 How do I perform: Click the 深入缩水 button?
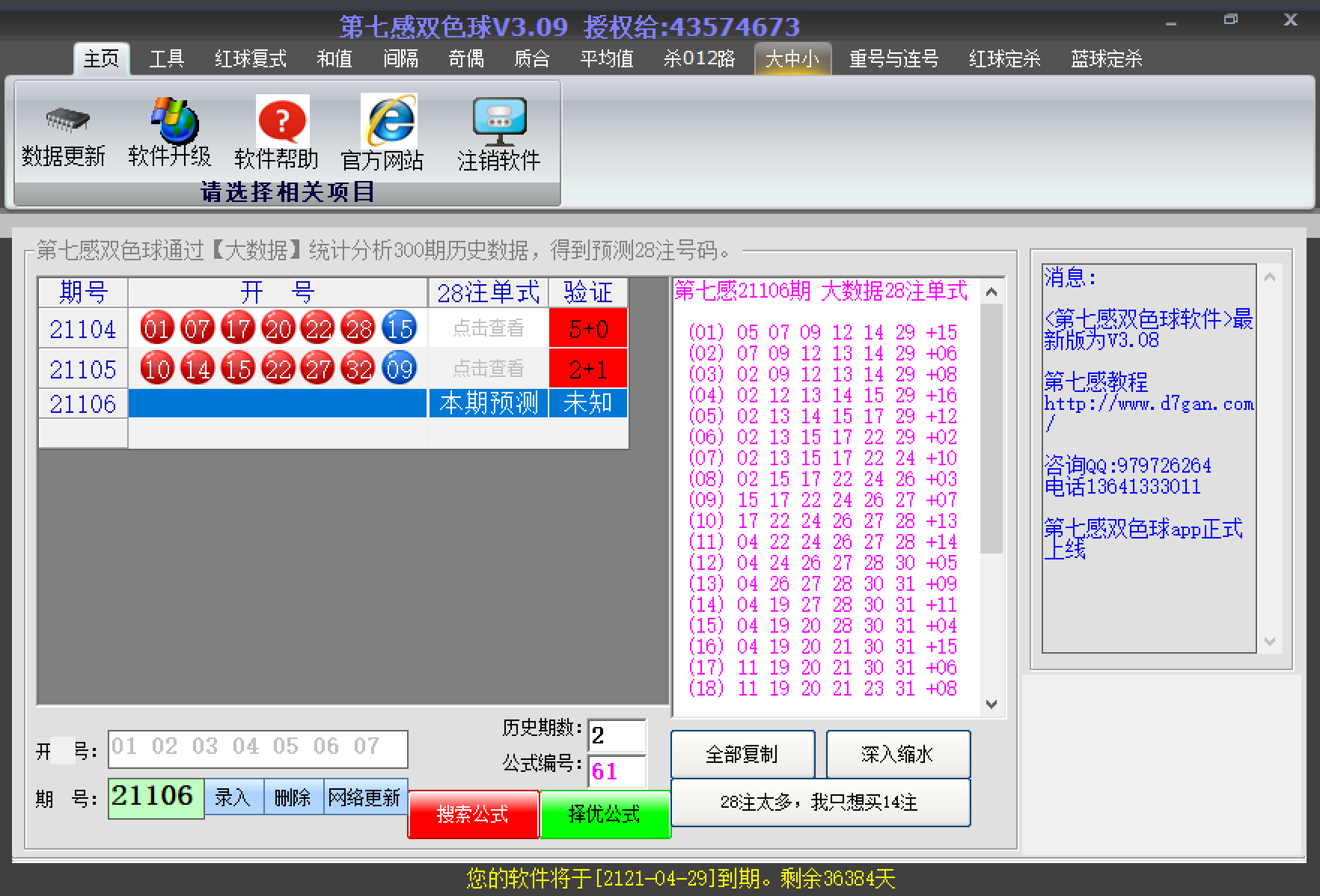(897, 754)
